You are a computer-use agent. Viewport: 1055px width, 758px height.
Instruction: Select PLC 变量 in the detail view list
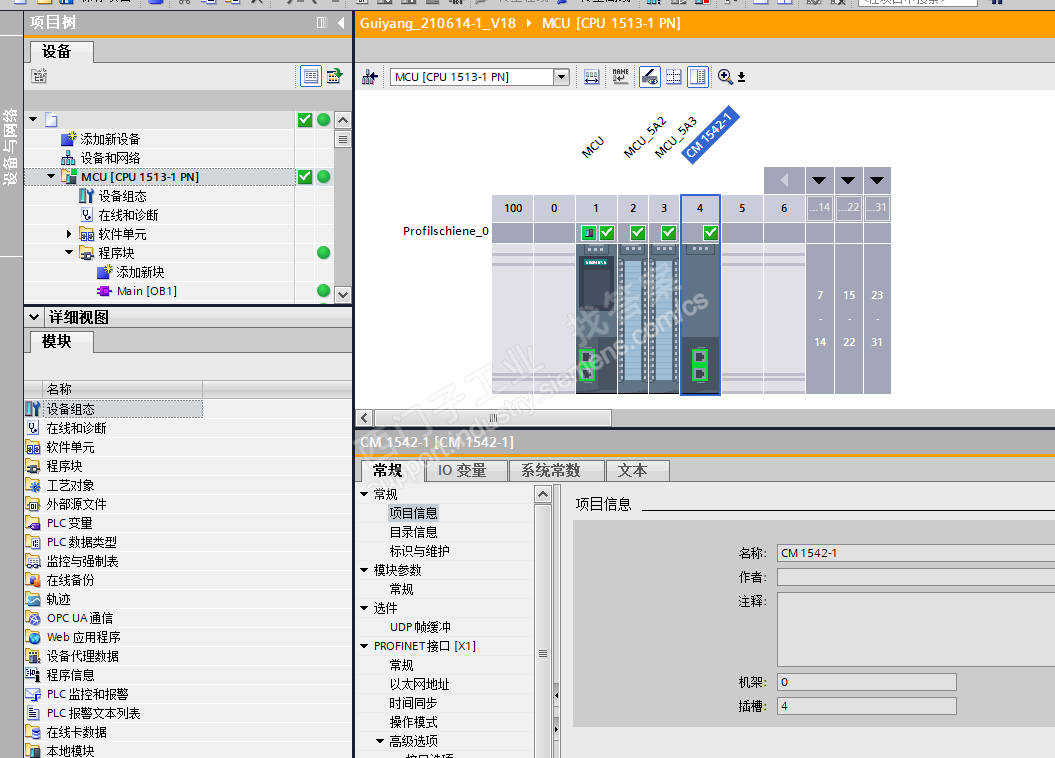click(x=69, y=523)
